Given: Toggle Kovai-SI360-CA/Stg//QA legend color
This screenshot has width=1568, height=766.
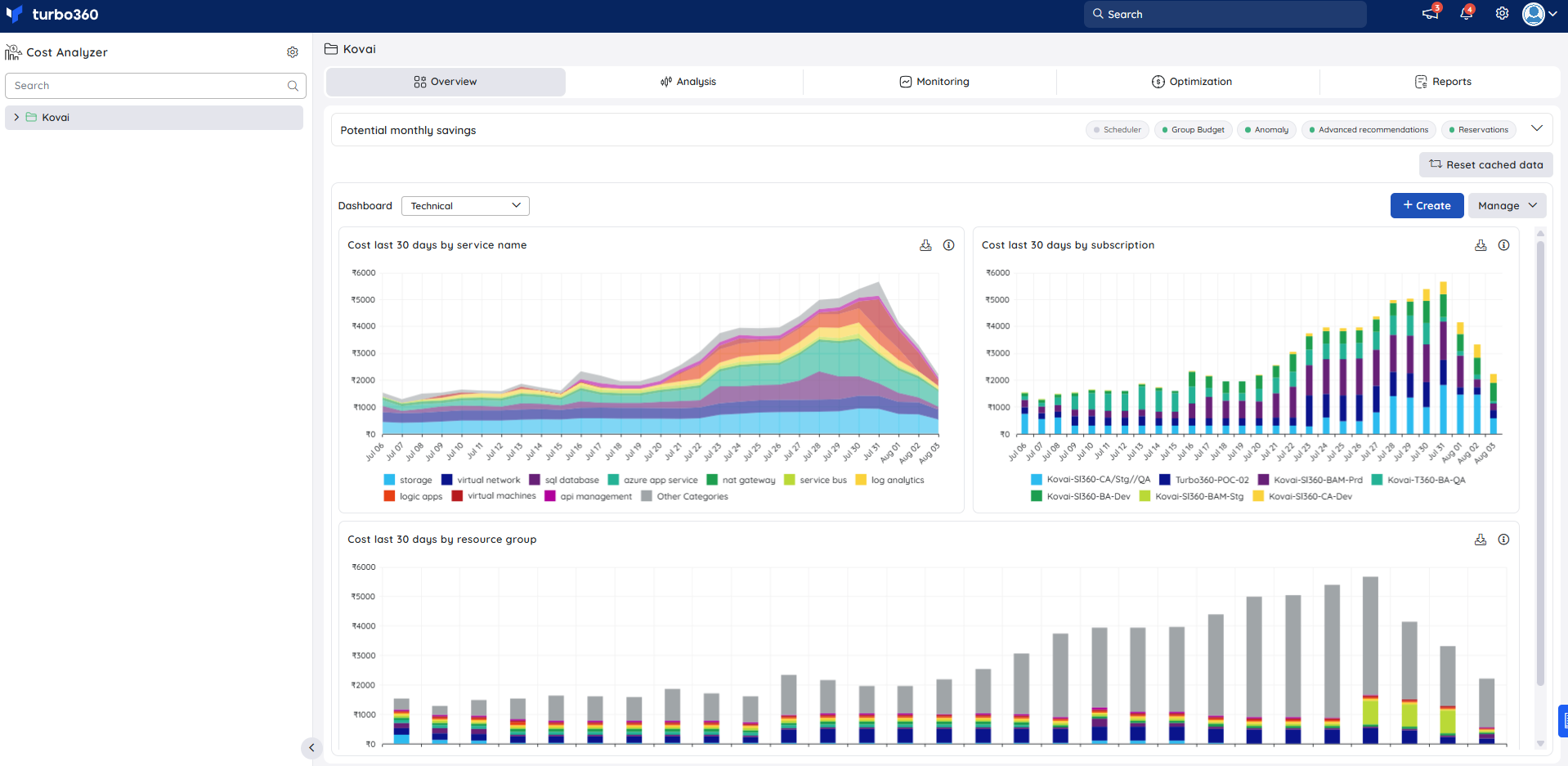Looking at the screenshot, I should 1037,480.
